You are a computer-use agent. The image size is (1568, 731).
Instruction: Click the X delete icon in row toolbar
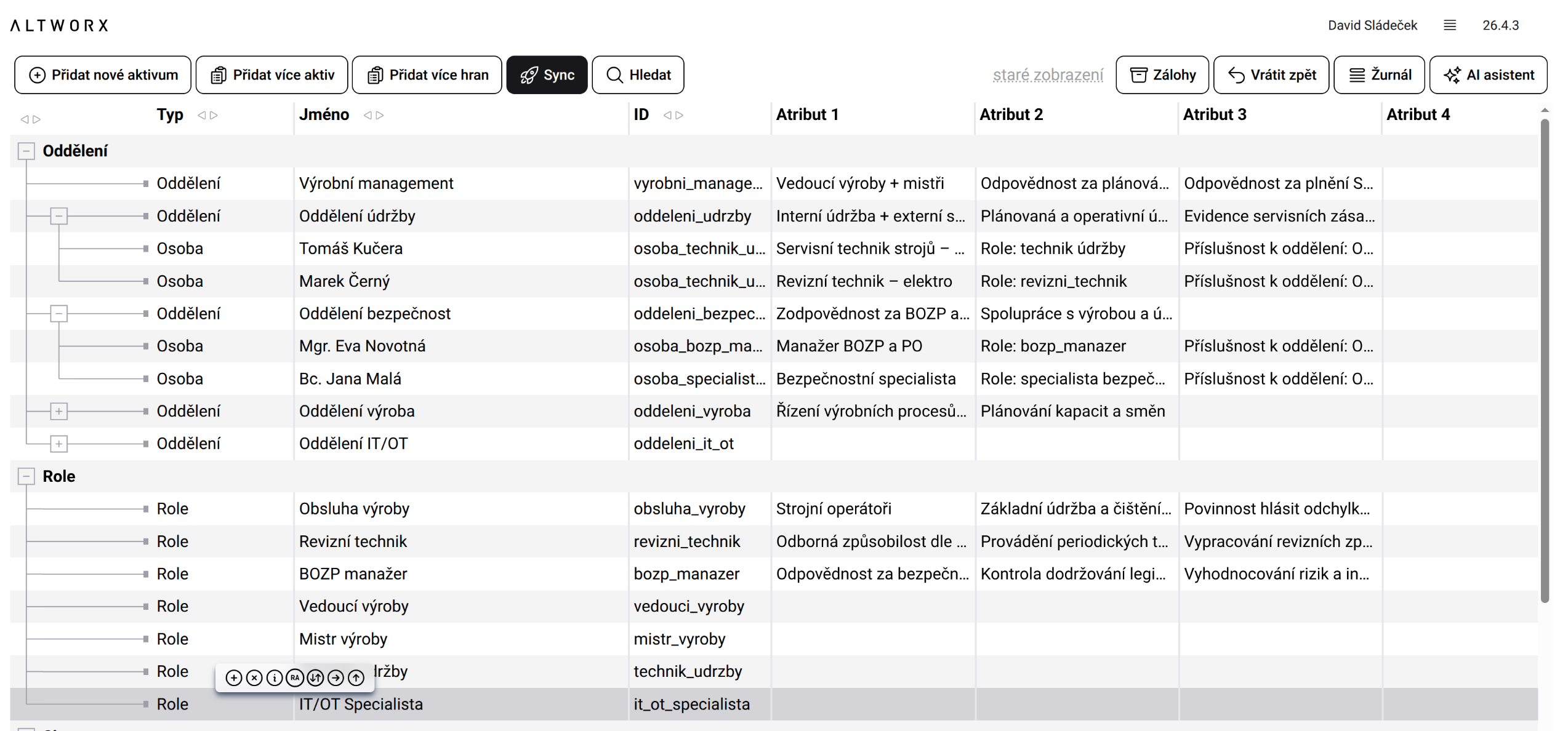click(x=254, y=677)
